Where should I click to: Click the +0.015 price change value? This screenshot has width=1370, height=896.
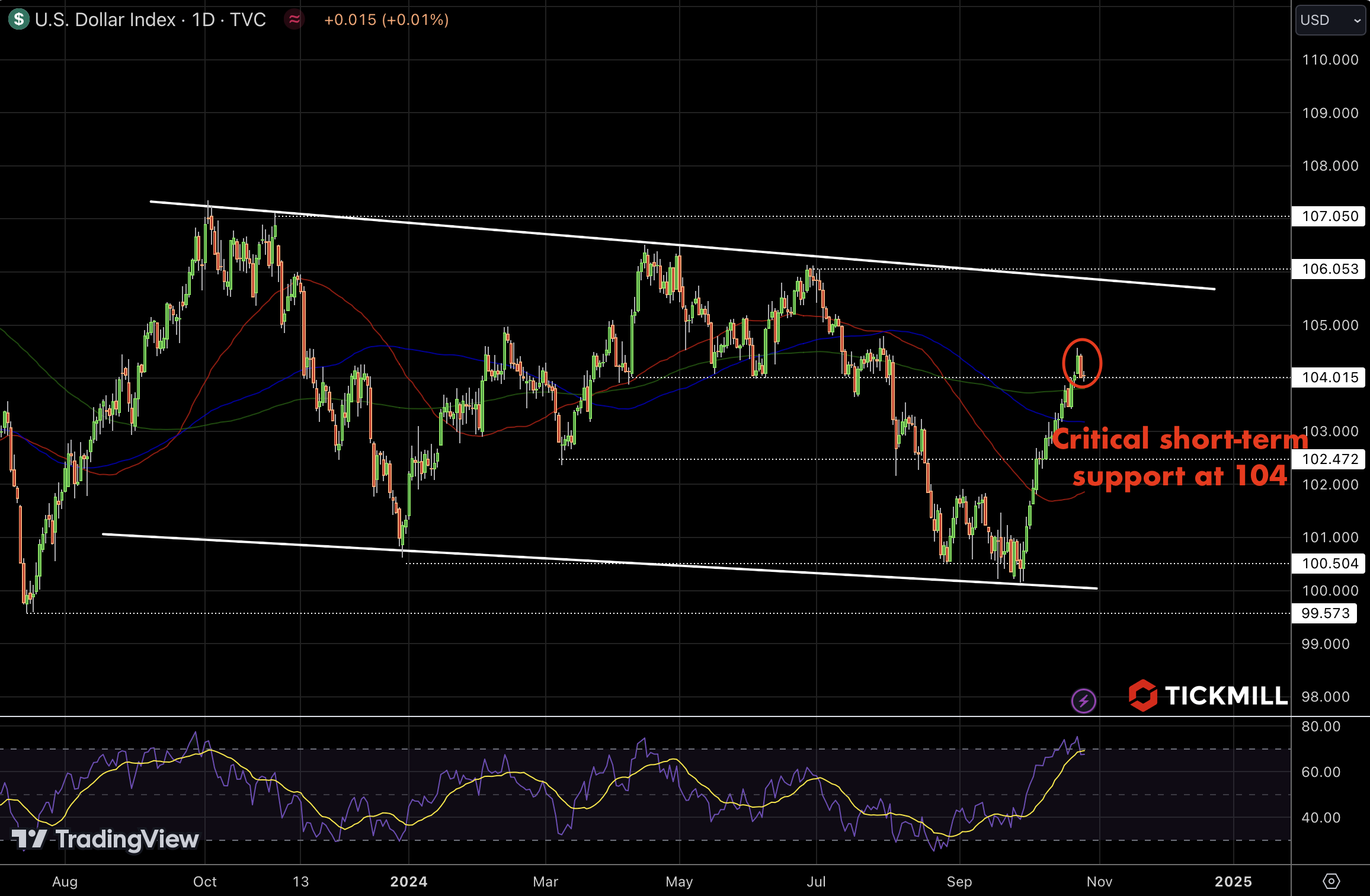click(350, 20)
